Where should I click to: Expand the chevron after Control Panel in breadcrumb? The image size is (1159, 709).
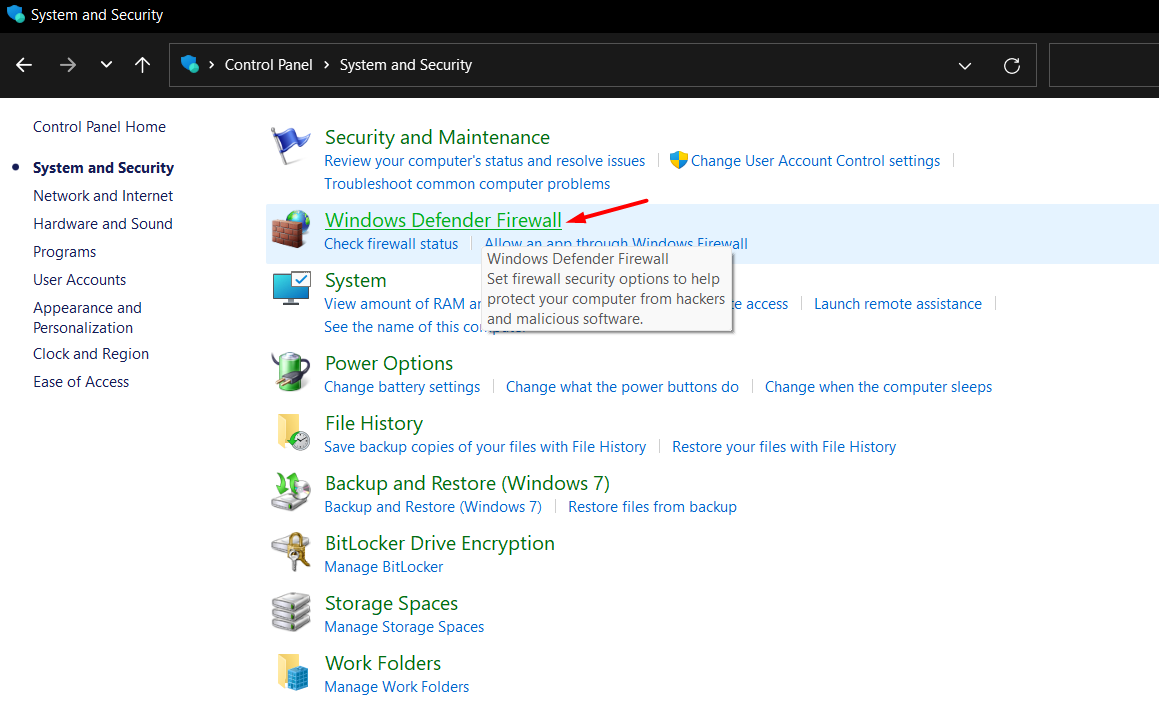(326, 65)
